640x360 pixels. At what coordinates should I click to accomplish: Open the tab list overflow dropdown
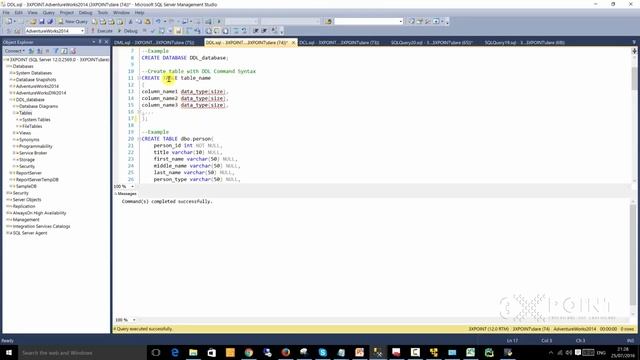click(634, 42)
